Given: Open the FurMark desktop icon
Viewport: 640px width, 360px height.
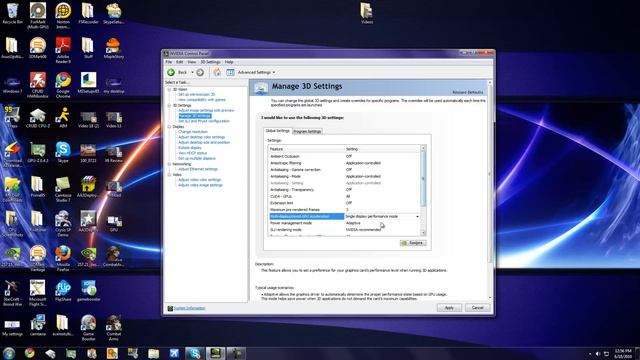Looking at the screenshot, I should coord(38,15).
